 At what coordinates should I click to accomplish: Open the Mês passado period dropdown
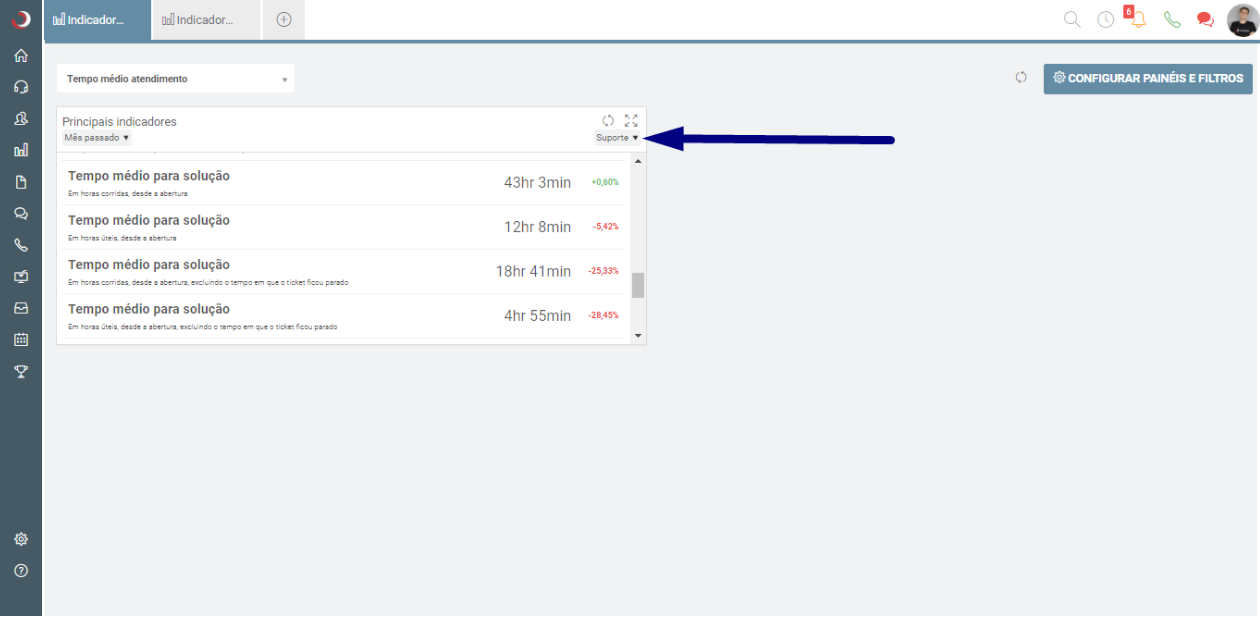pyautogui.click(x=97, y=138)
